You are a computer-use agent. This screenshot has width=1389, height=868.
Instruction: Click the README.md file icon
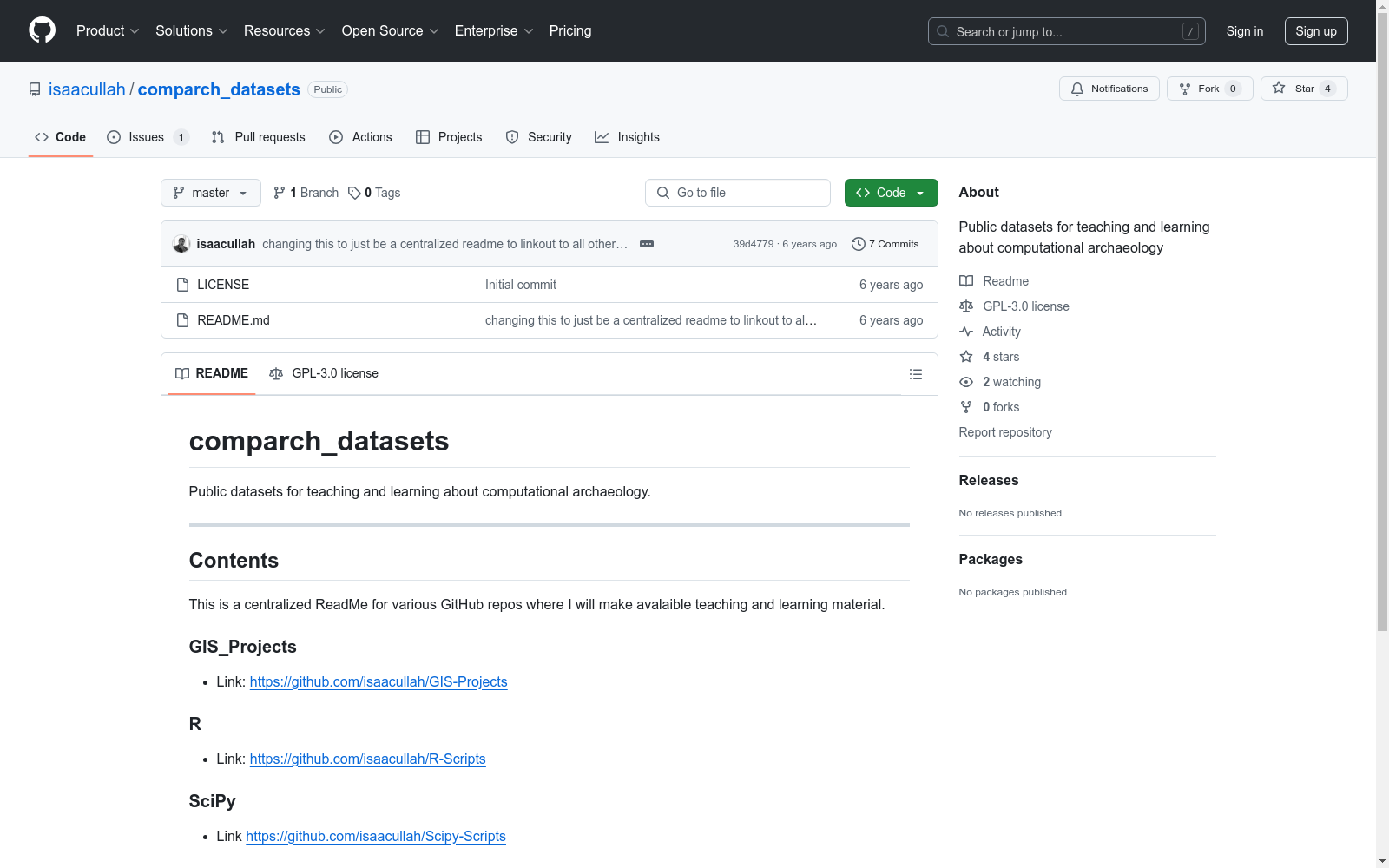point(182,320)
